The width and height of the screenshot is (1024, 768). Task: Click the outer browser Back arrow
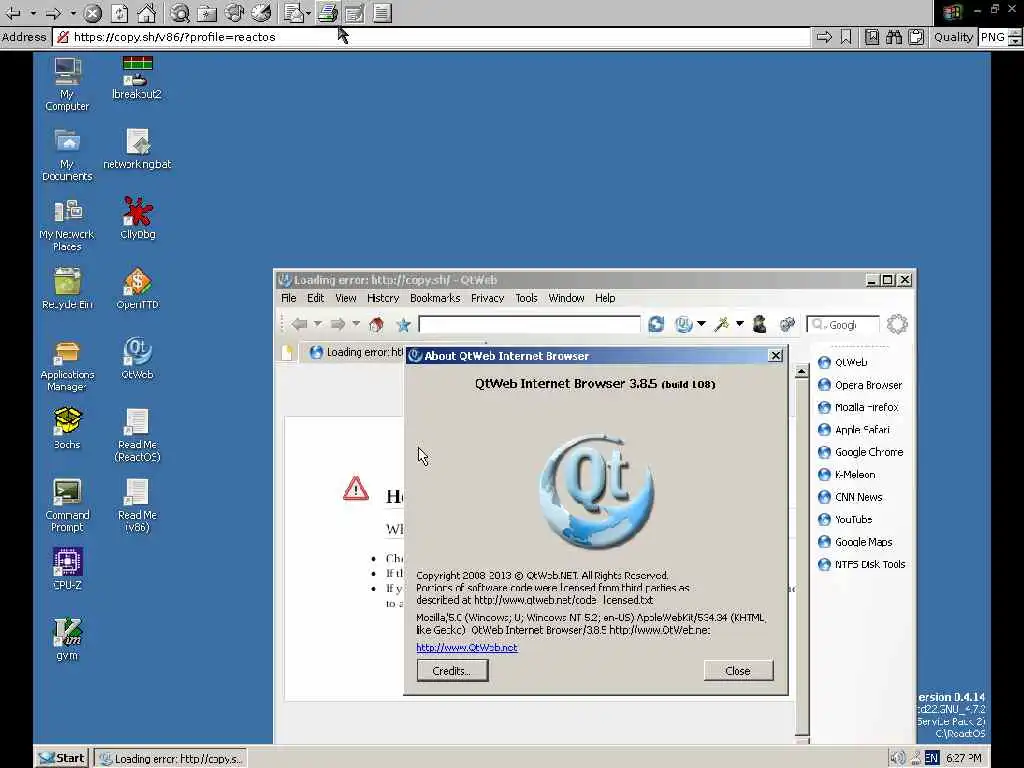pyautogui.click(x=13, y=12)
